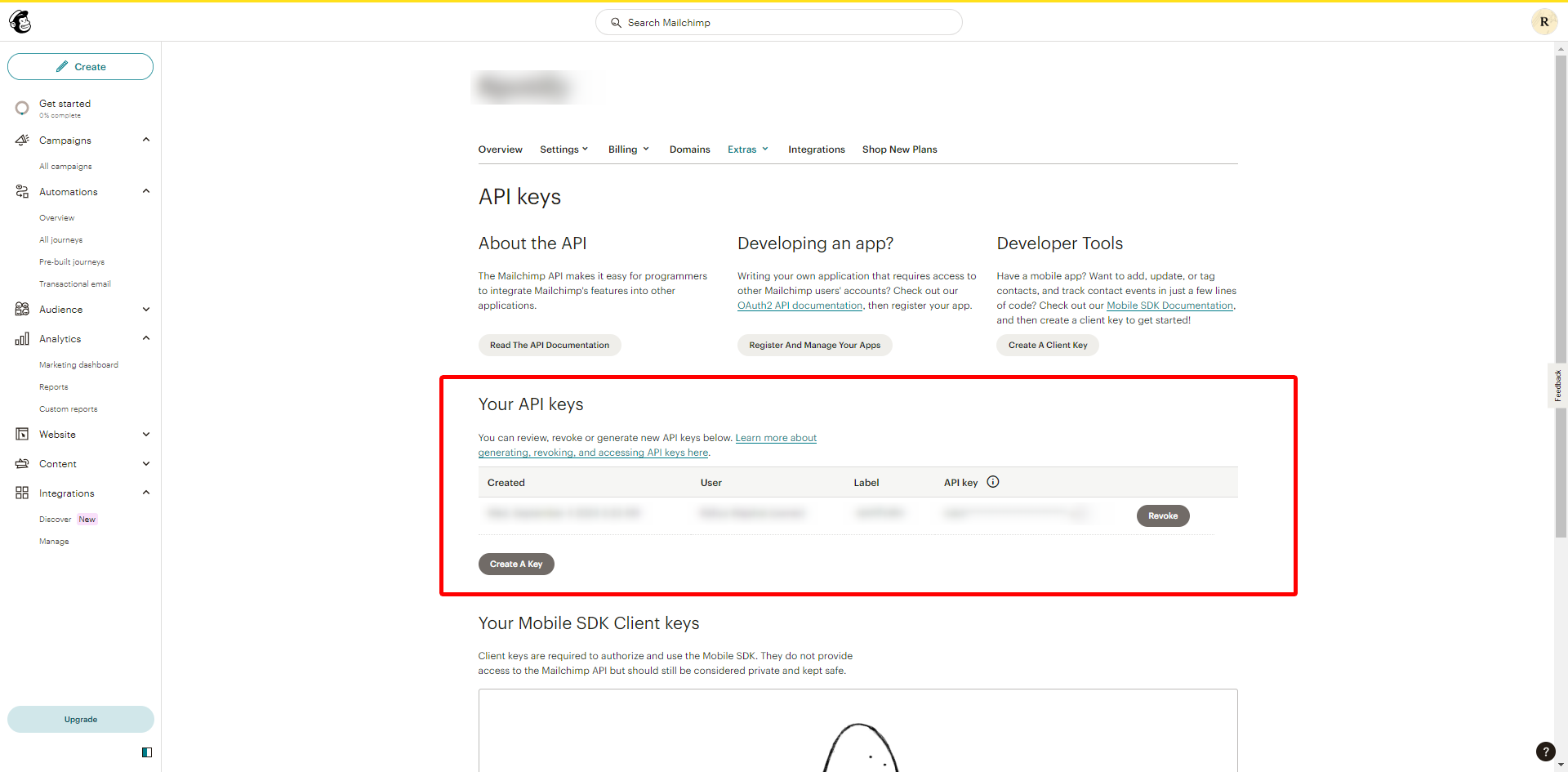Click the Website icon in sidebar

[x=22, y=434]
